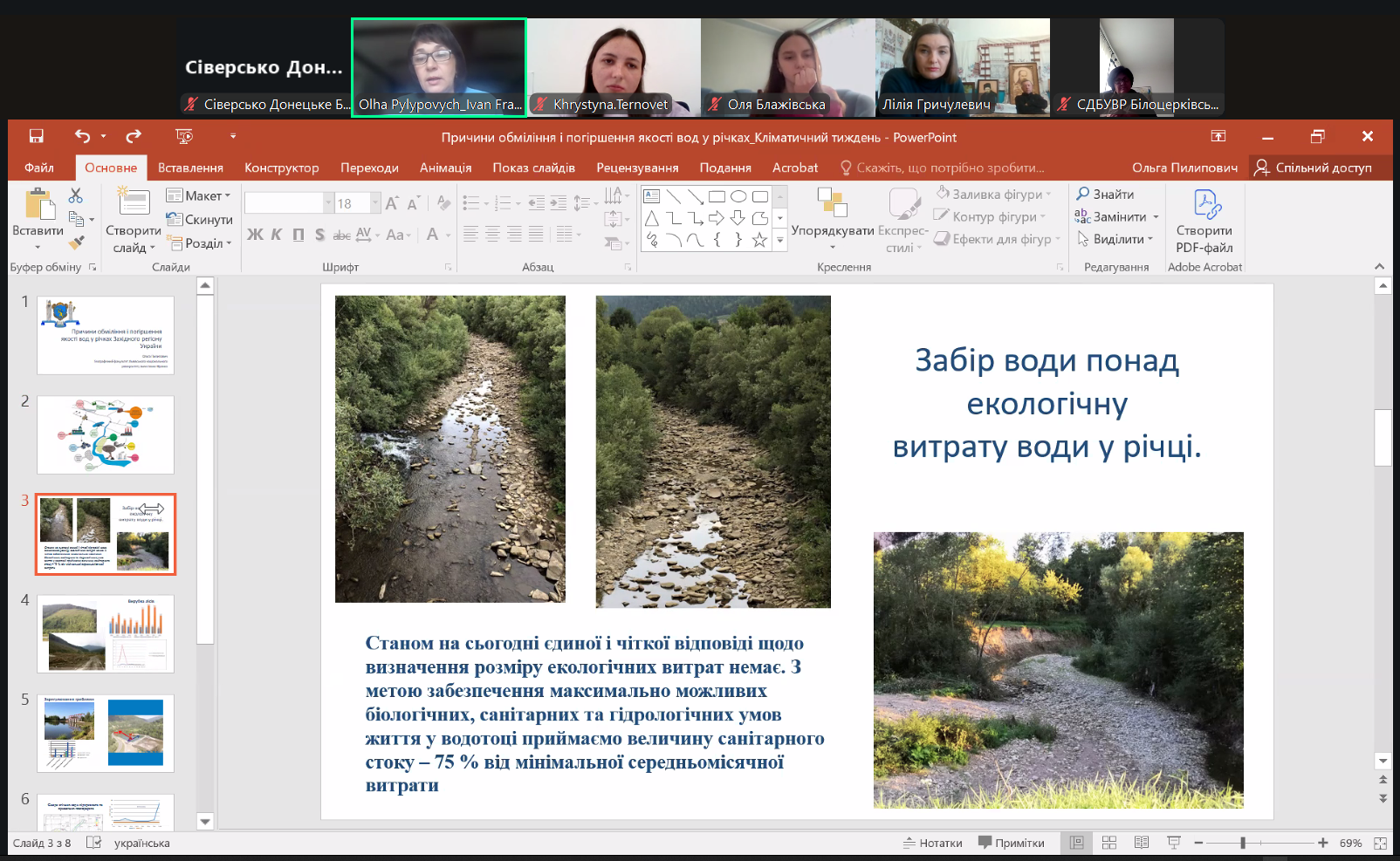Viewport: 1400px width, 861px height.
Task: Toggle Примітки comments pane
Action: tap(1011, 843)
